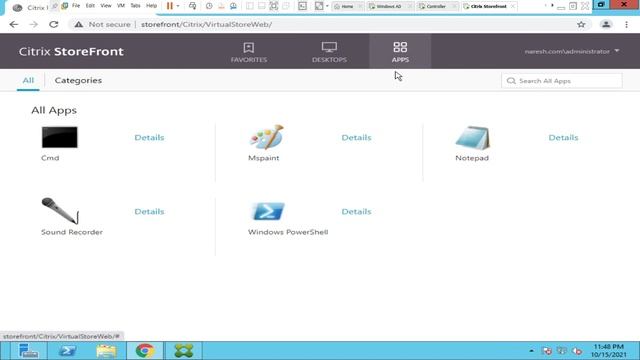Select the Apps section
Viewport: 640px width, 360px height.
pyautogui.click(x=400, y=52)
